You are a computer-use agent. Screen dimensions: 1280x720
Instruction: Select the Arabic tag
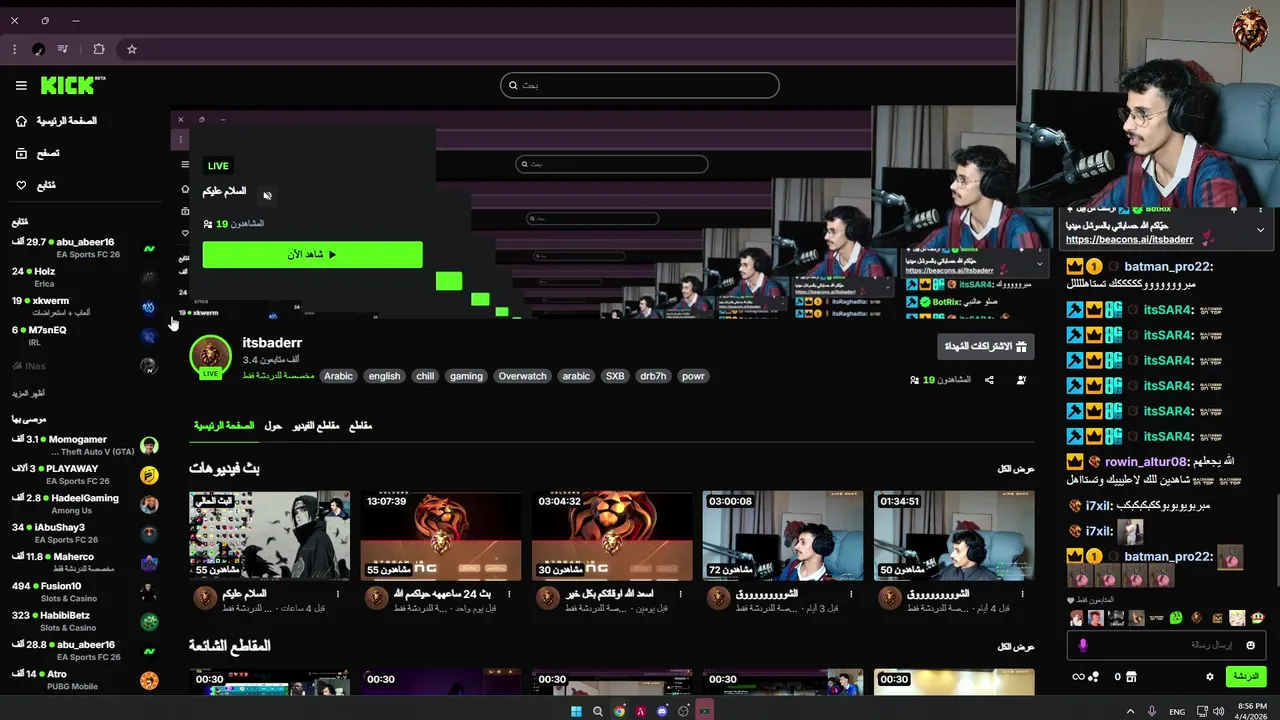(338, 376)
